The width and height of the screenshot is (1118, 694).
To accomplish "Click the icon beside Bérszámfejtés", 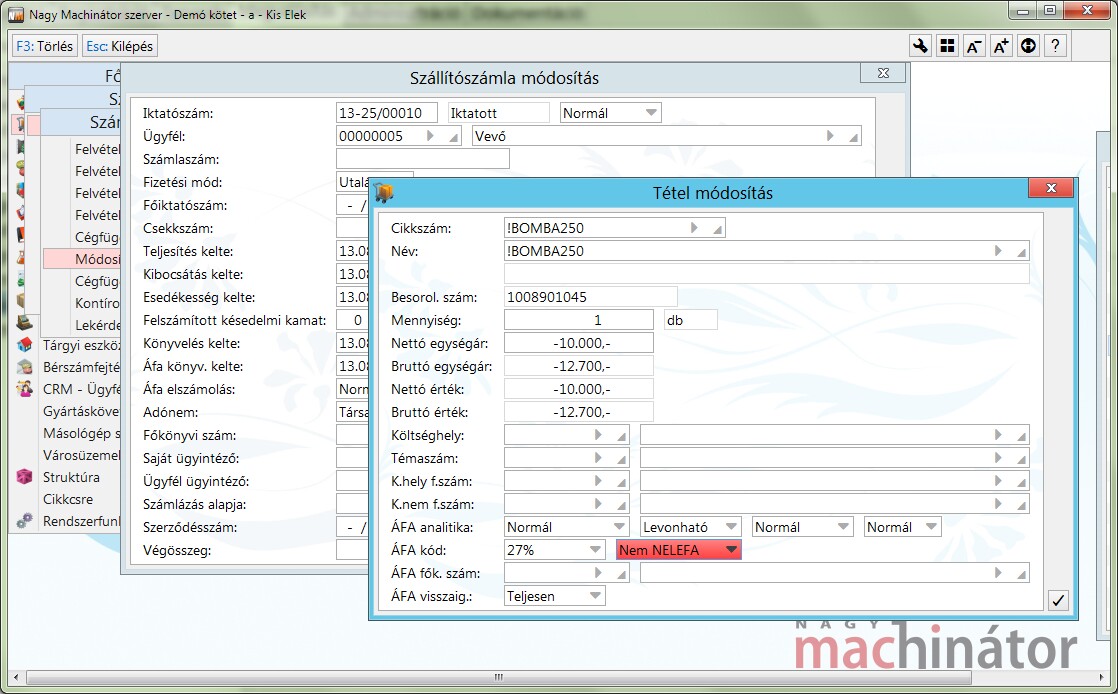I will point(24,367).
